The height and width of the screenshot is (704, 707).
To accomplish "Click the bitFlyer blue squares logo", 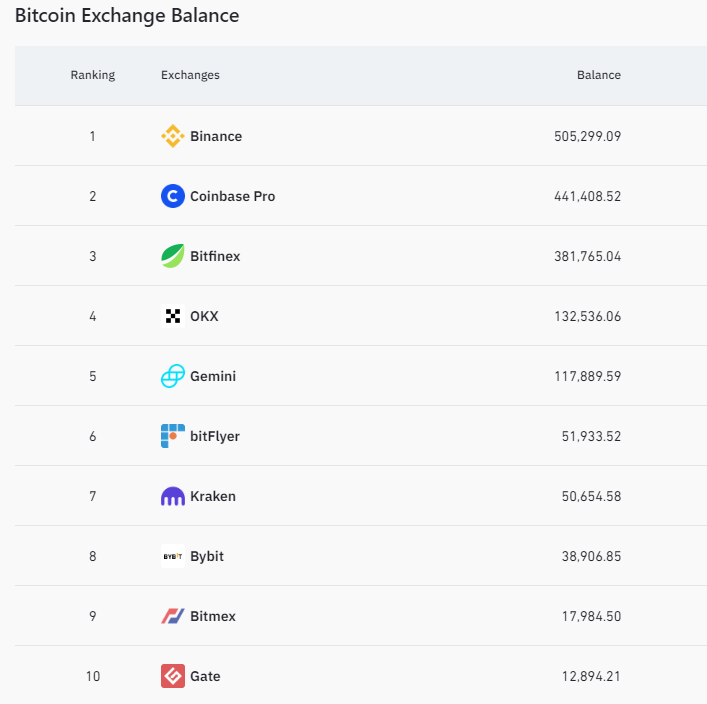I will coord(173,436).
